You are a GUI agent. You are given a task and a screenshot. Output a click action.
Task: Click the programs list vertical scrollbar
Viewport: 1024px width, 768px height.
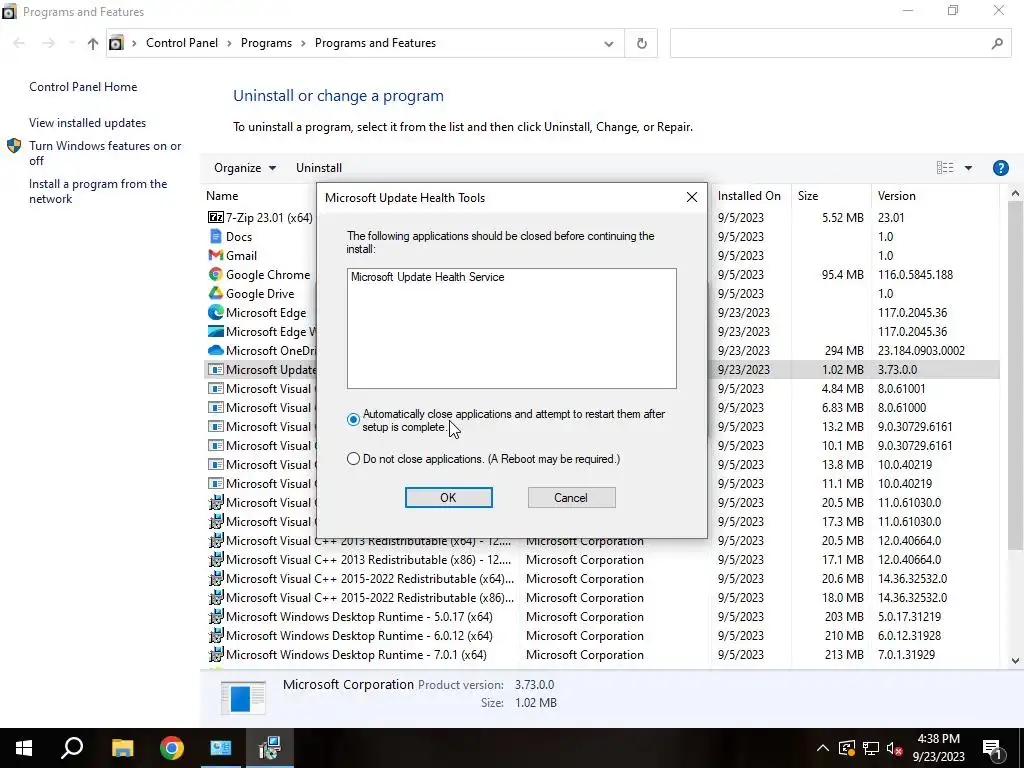[1015, 374]
